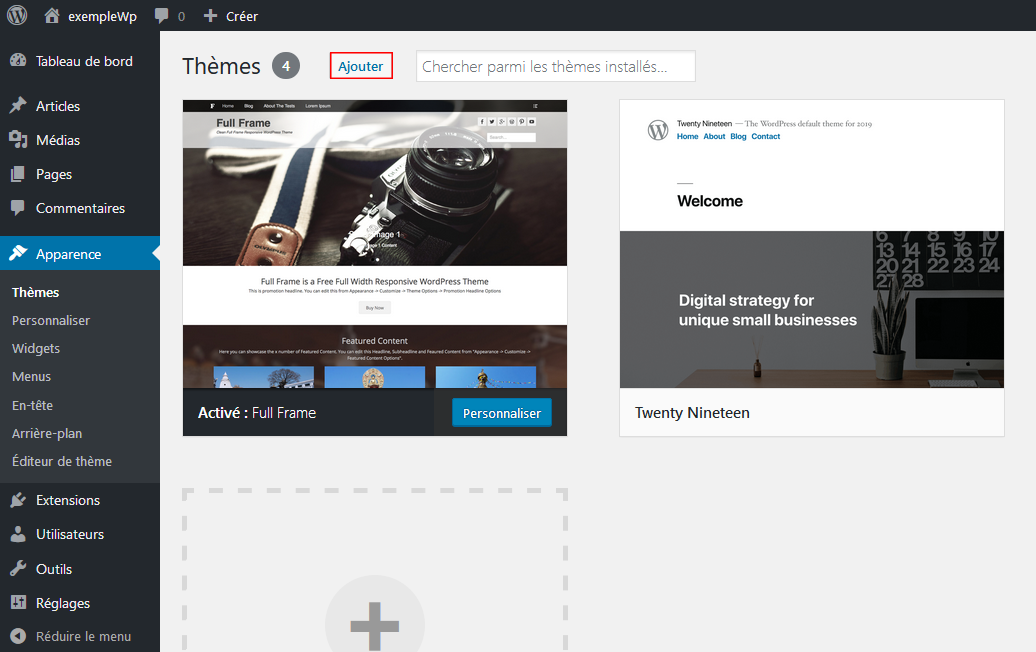Open the Utilisateurs menu
Image resolution: width=1036 pixels, height=652 pixels.
point(69,534)
